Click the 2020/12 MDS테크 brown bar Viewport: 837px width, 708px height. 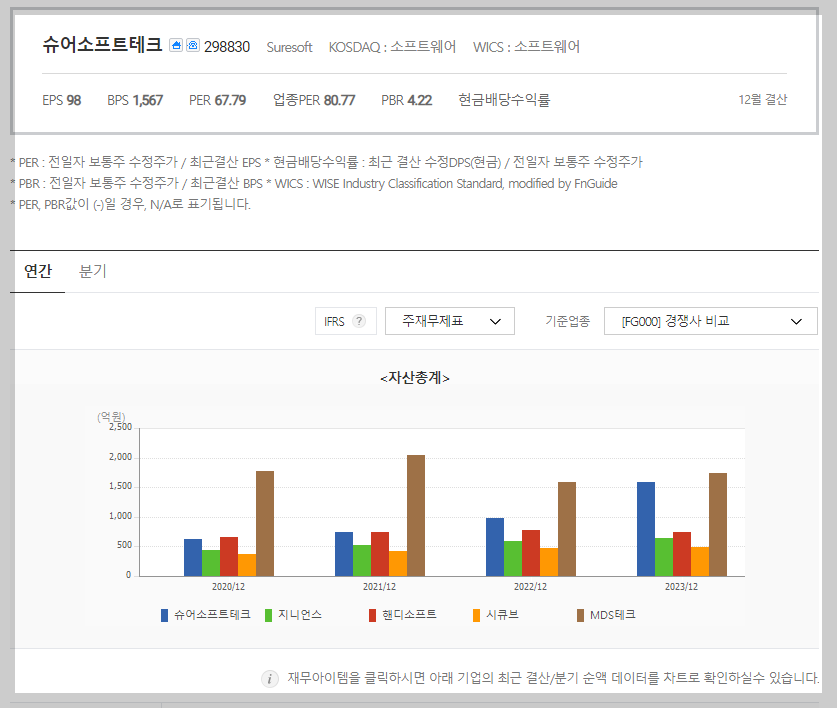point(265,524)
